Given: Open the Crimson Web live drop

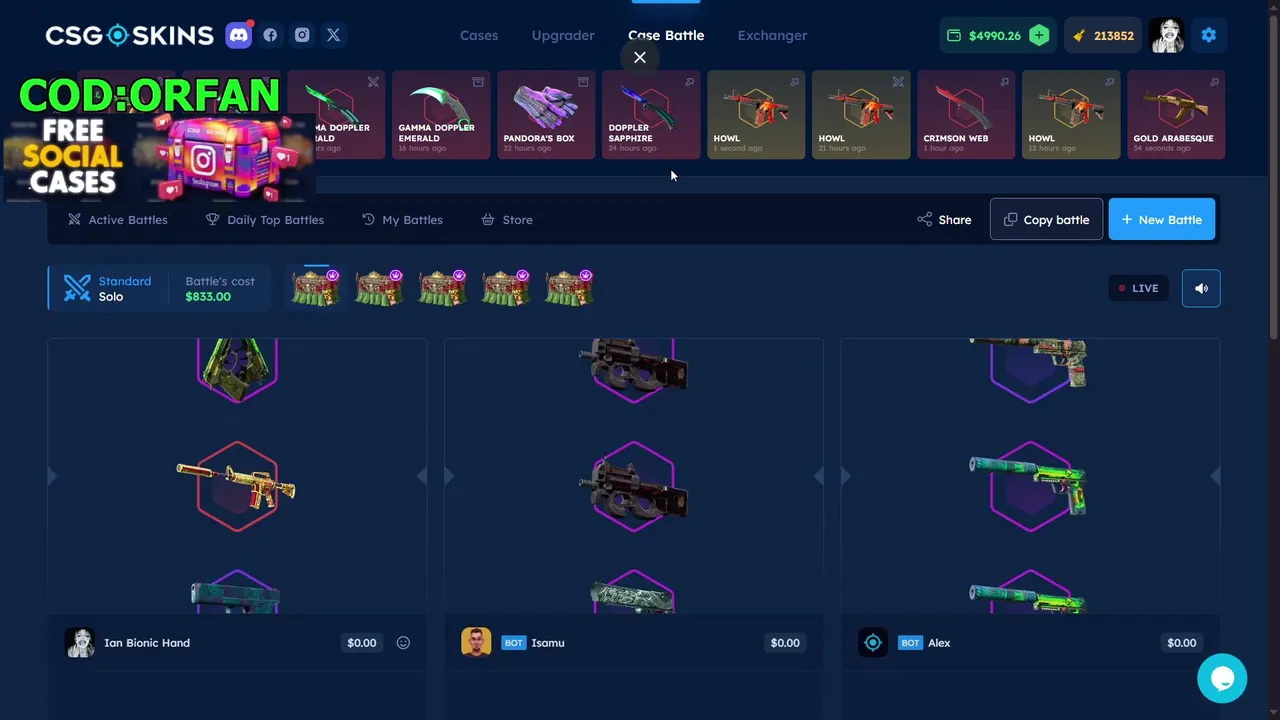Looking at the screenshot, I should 966,115.
